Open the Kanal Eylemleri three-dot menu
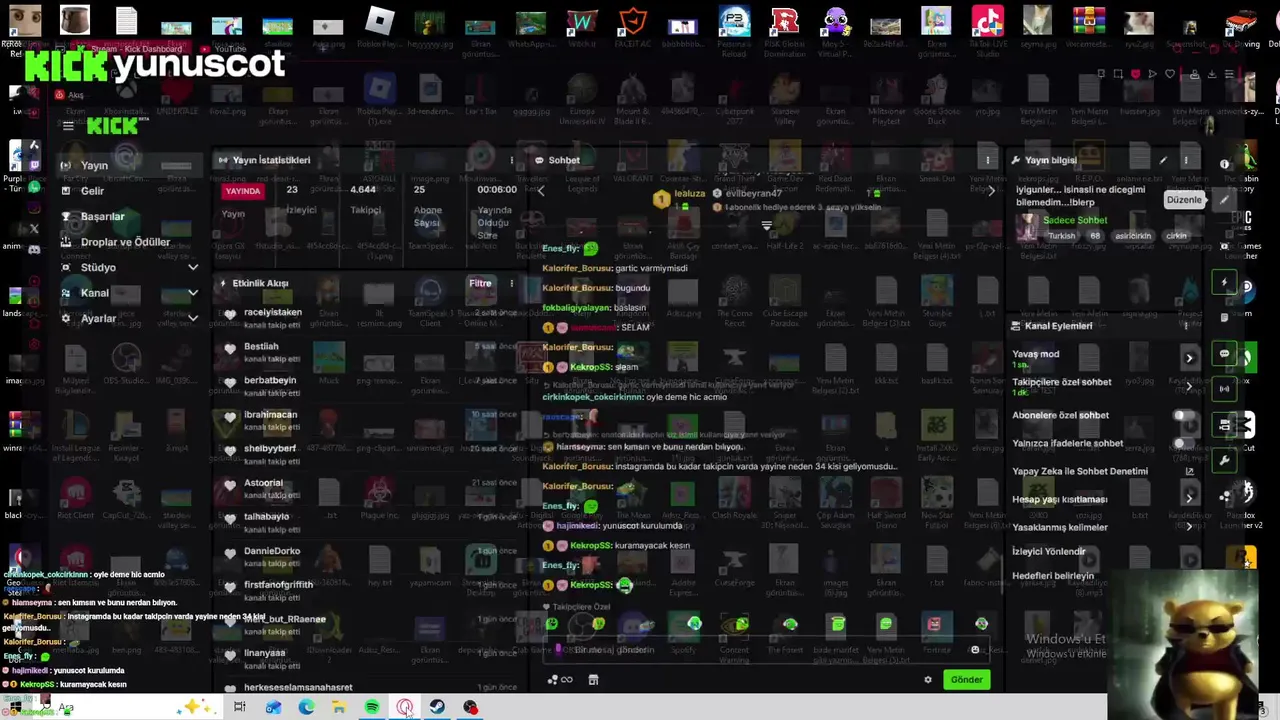 pos(1186,326)
